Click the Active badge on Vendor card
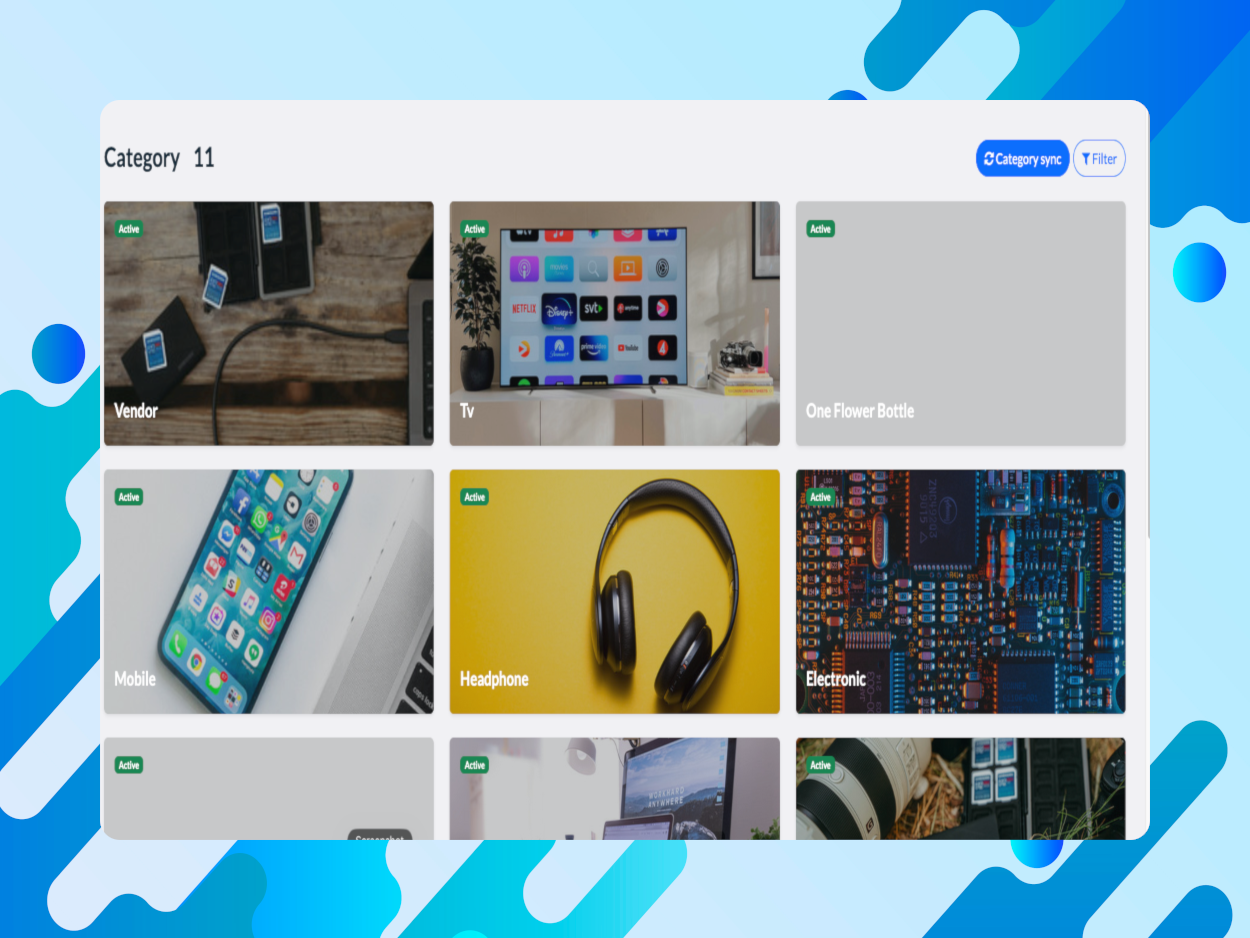This screenshot has height=938, width=1250. (x=129, y=229)
